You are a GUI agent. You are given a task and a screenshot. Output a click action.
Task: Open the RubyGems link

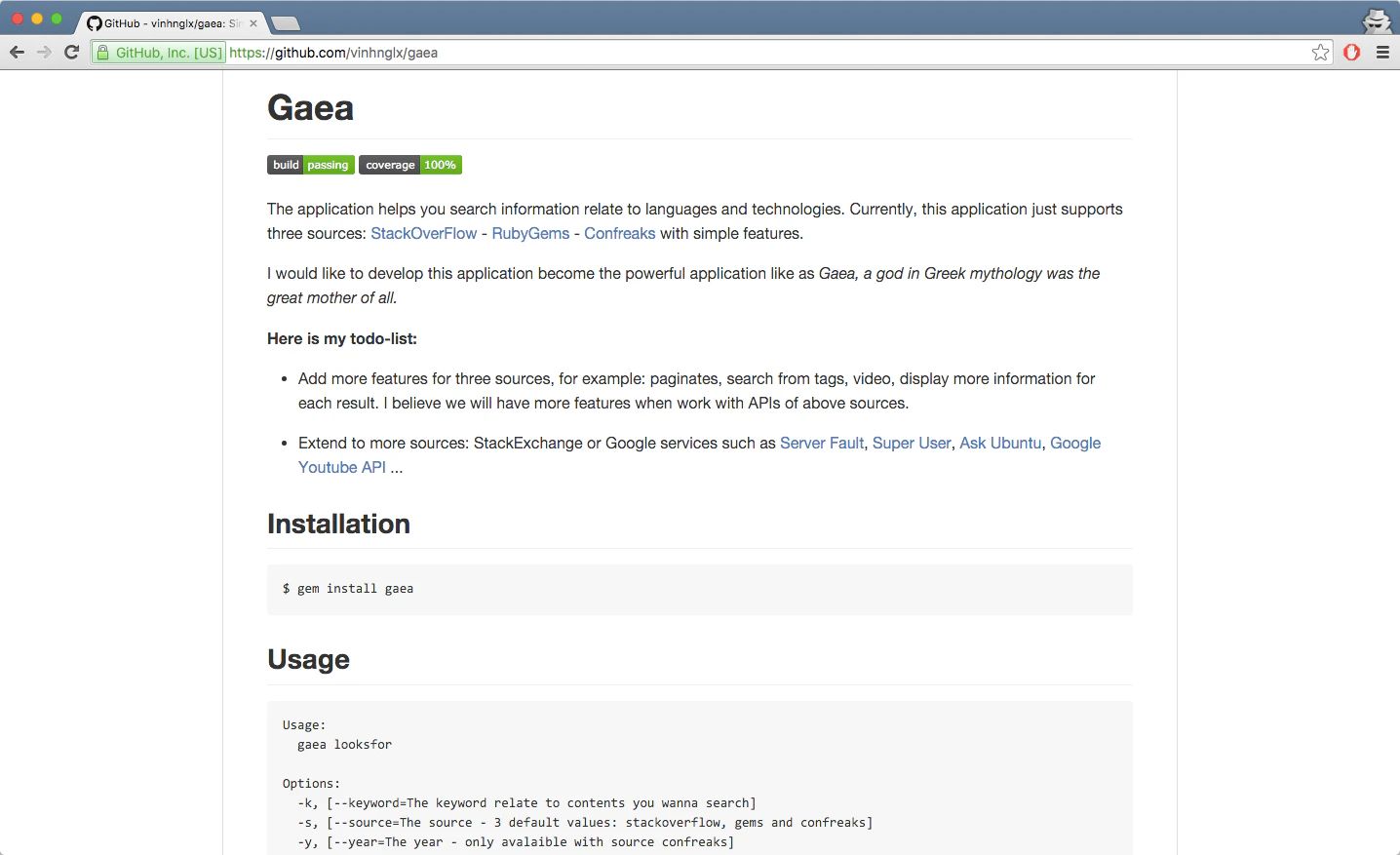(530, 233)
